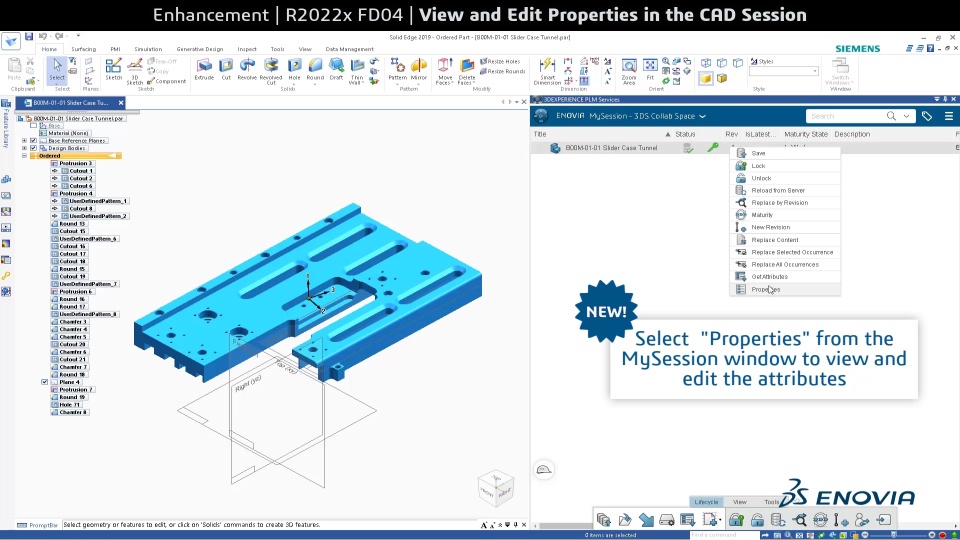Open the Smart Dimension tool
This screenshot has height=540, width=960.
(547, 71)
